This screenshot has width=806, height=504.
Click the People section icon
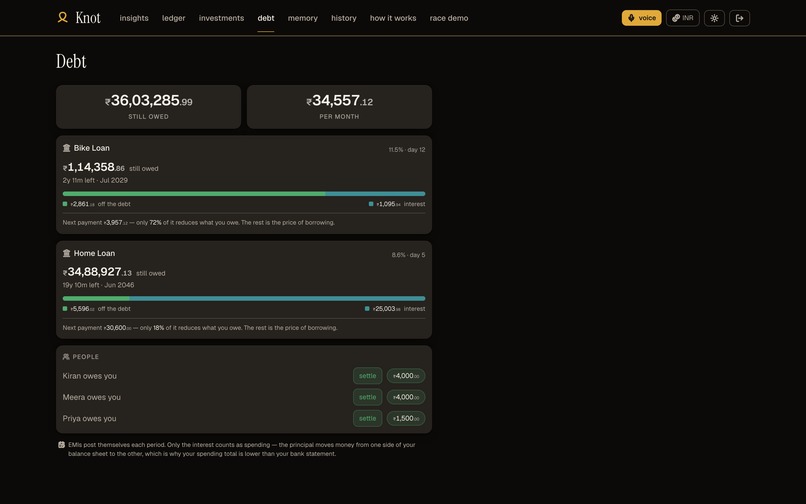[x=66, y=357]
